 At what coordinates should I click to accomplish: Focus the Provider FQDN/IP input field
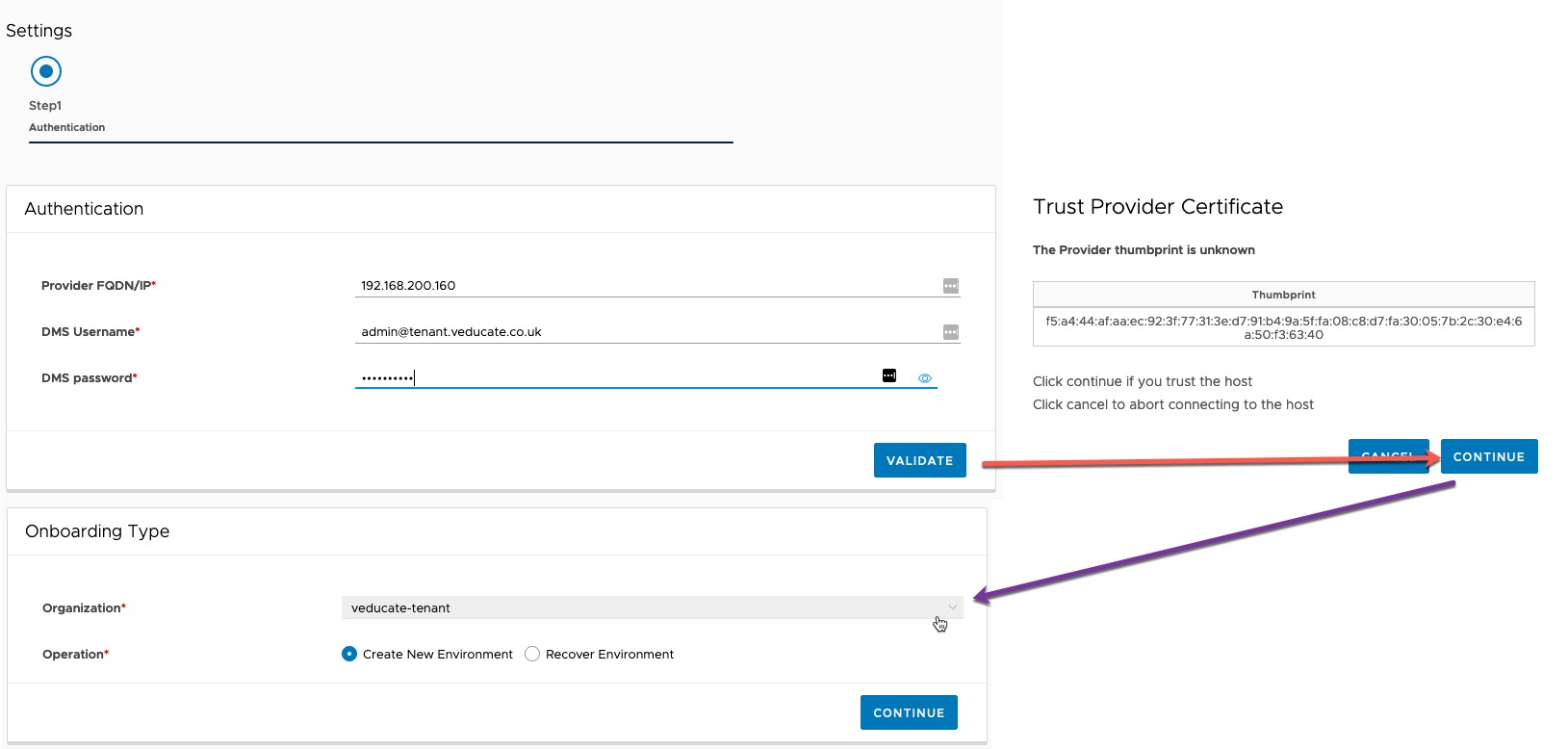click(657, 286)
